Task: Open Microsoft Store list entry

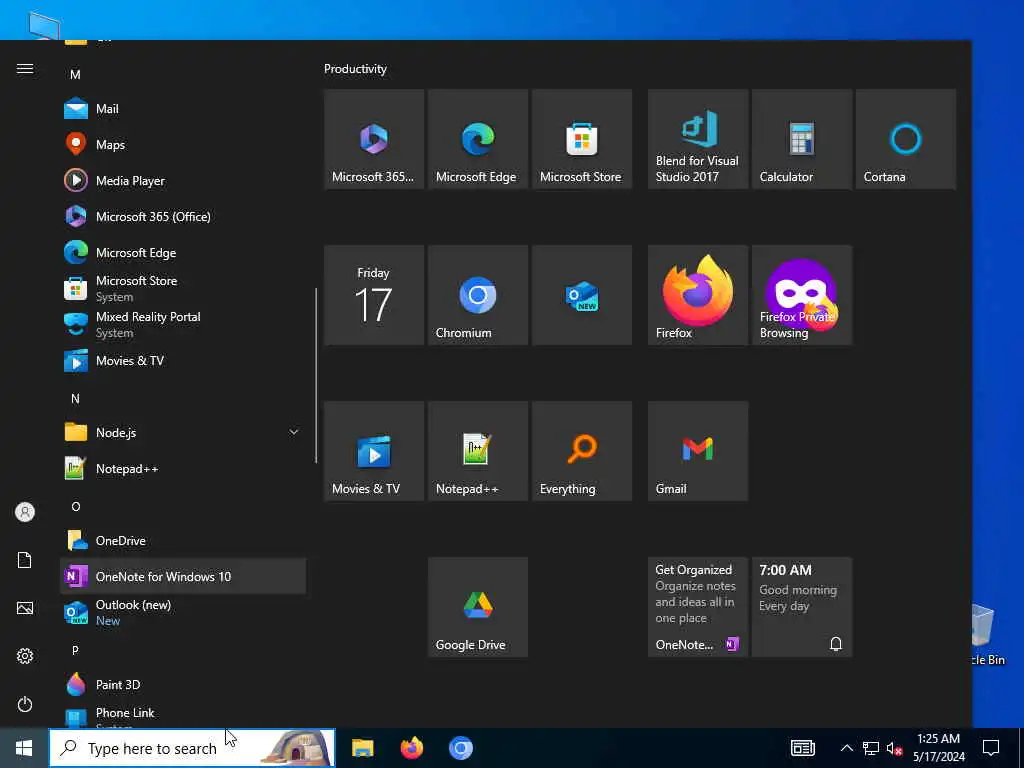Action: 183,288
